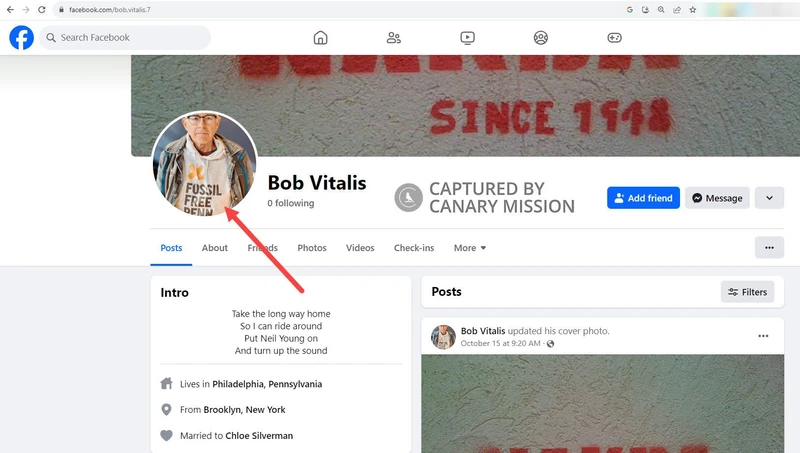
Task: Click the Home icon in top navigation
Action: (x=320, y=38)
